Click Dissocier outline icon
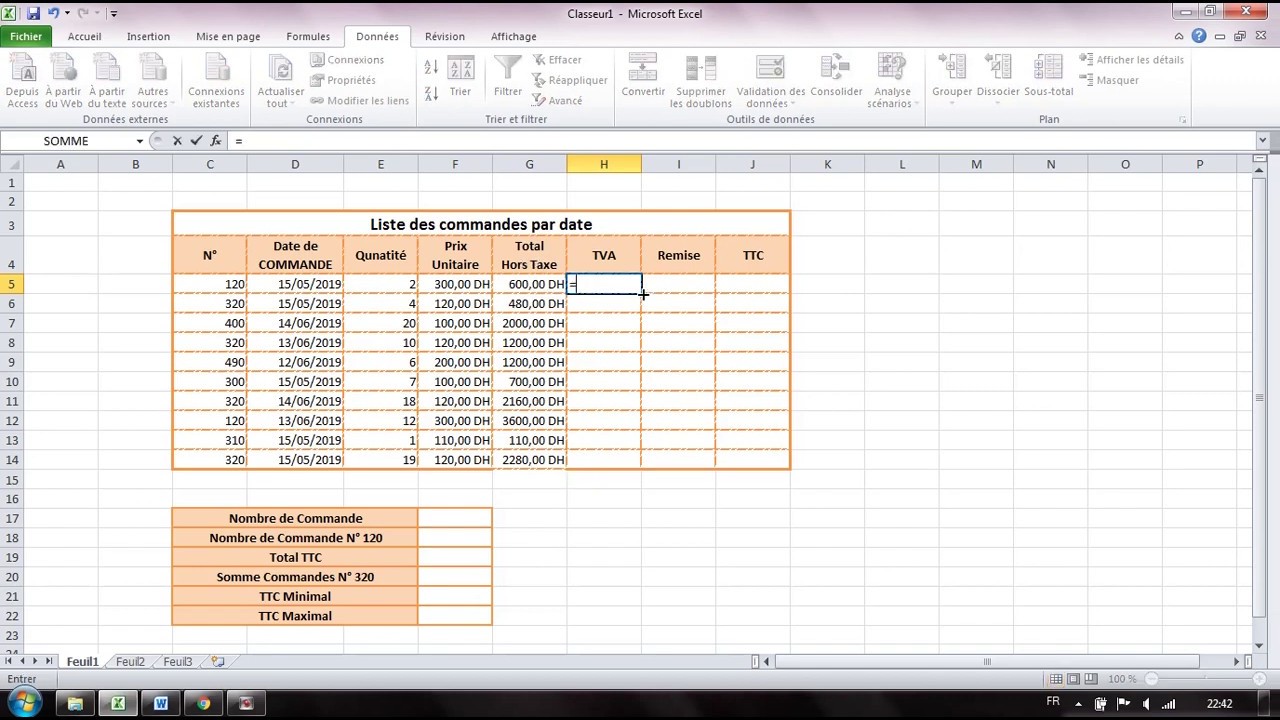This screenshot has width=1280, height=720. pyautogui.click(x=998, y=78)
